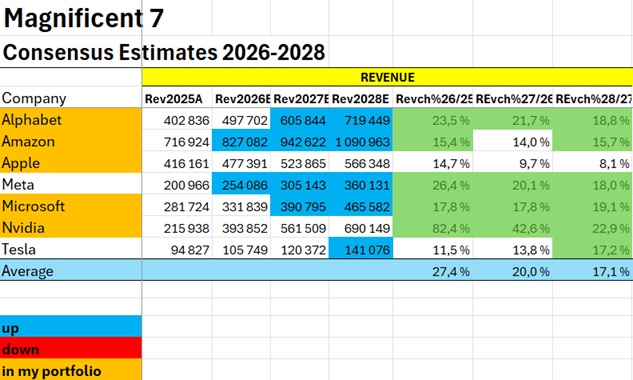Click the REvch%27/26 column header
The image size is (633, 380).
513,99
